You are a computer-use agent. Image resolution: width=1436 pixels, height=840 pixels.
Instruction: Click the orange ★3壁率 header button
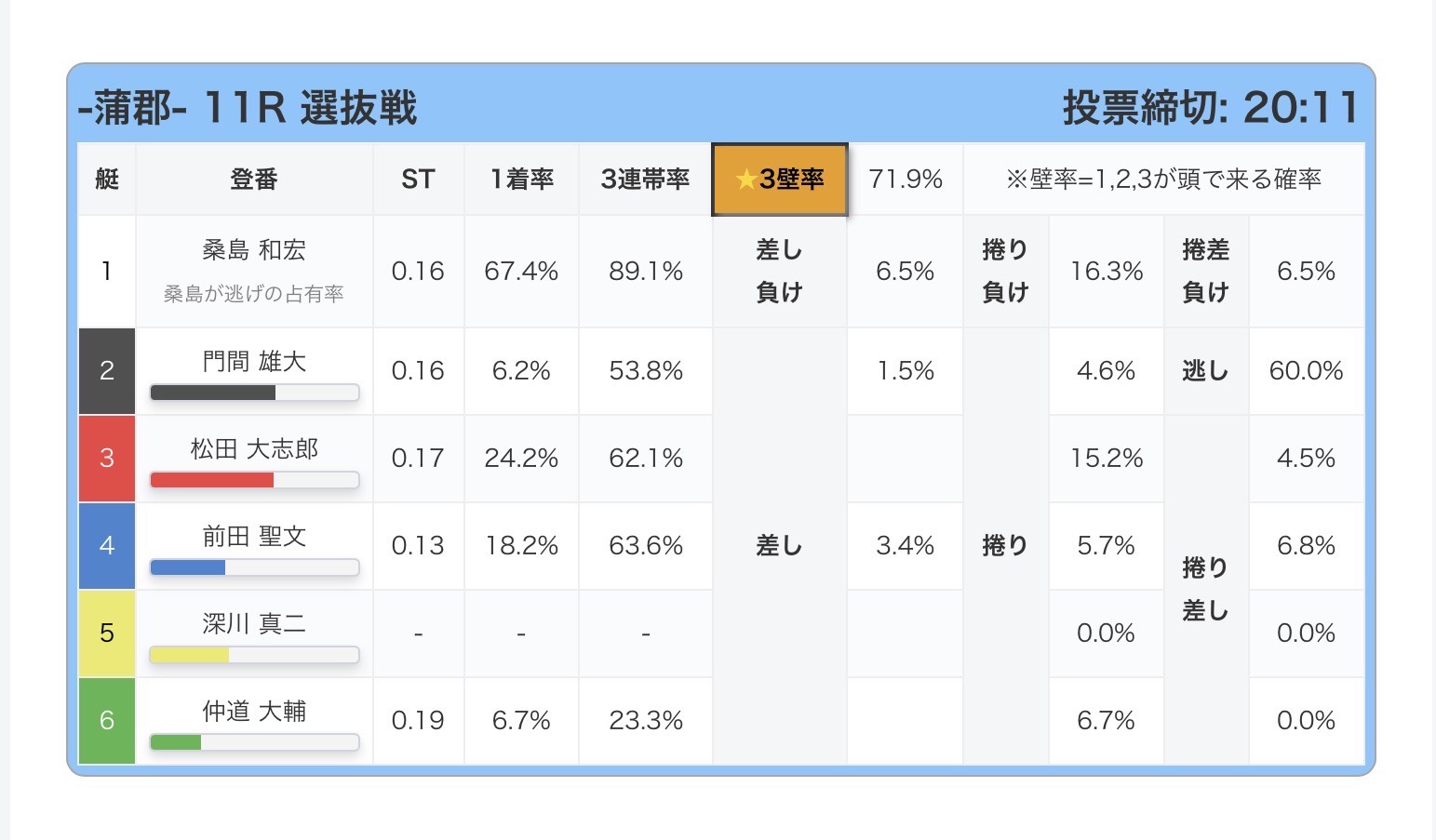point(780,180)
